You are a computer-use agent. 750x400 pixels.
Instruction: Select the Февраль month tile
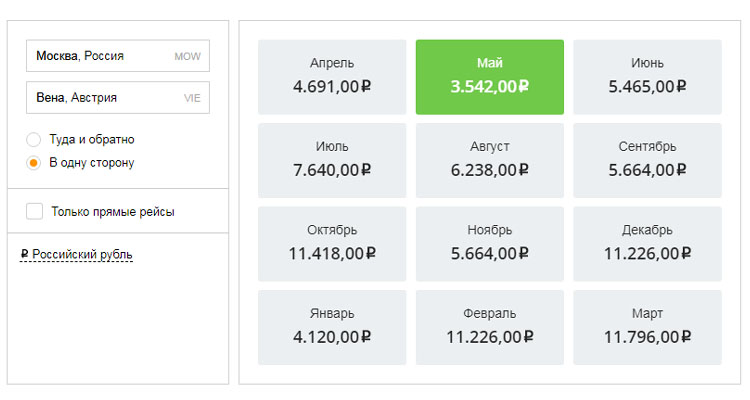[x=490, y=327]
